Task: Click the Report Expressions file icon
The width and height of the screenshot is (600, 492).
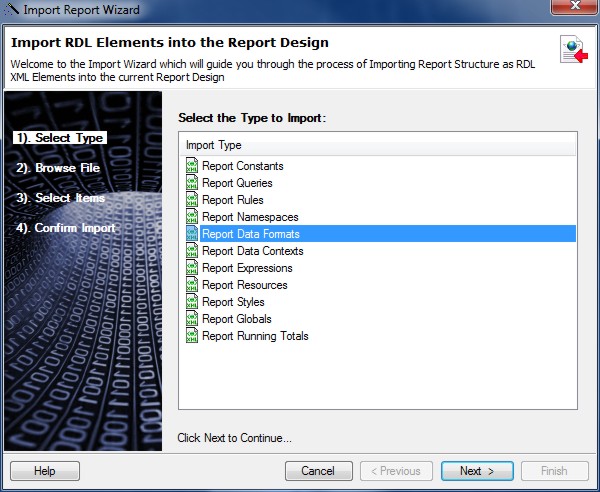Action: pos(192,268)
